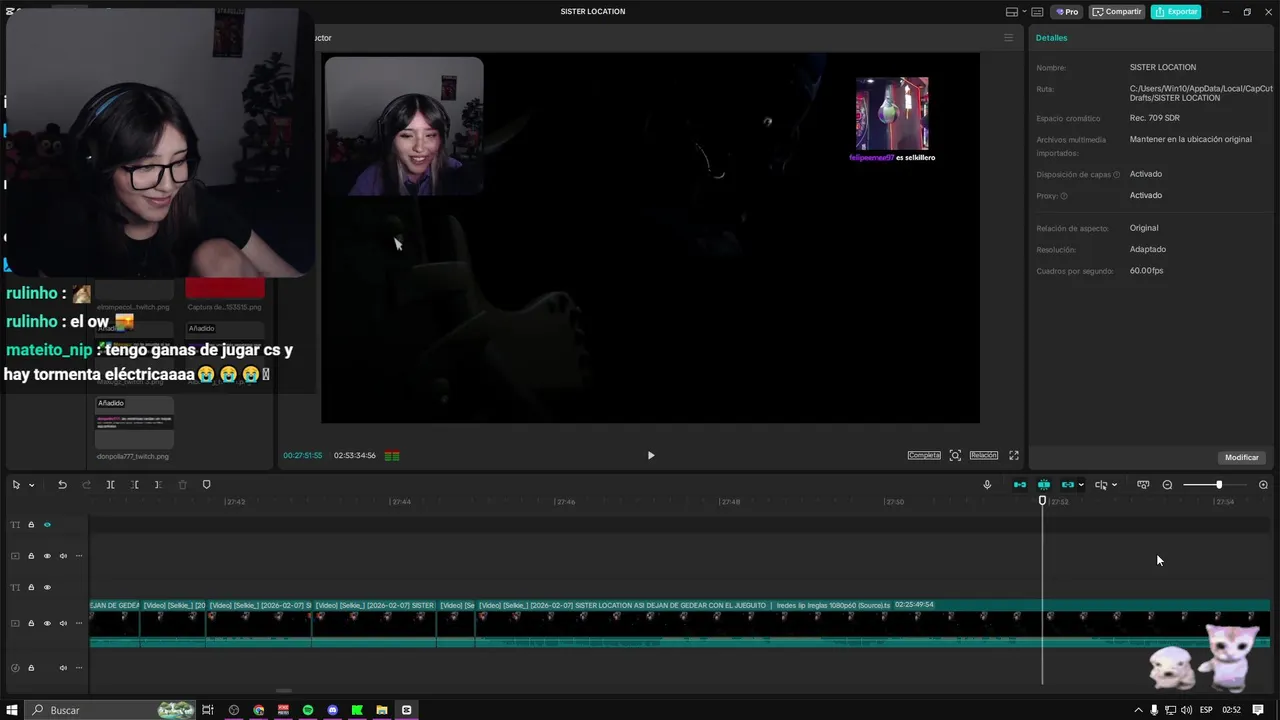This screenshot has height=720, width=1280.
Task: Show hidden system tray icons
Action: coord(1138,710)
